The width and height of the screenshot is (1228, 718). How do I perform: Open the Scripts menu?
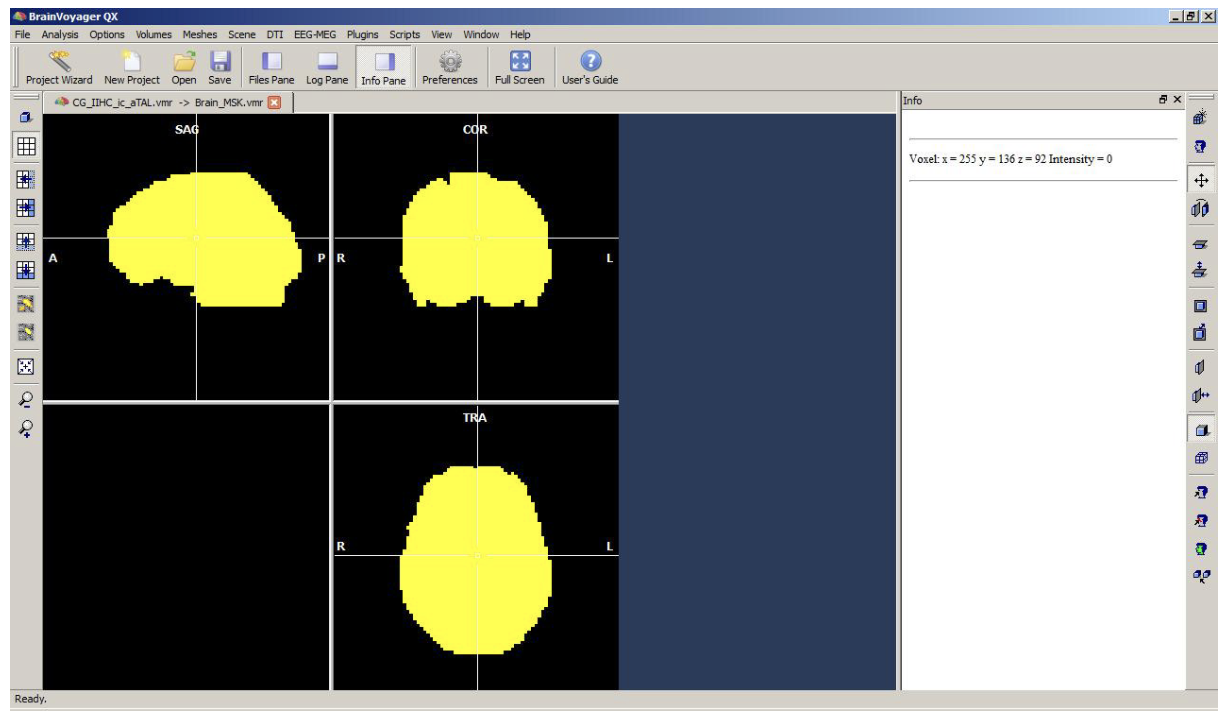point(405,34)
